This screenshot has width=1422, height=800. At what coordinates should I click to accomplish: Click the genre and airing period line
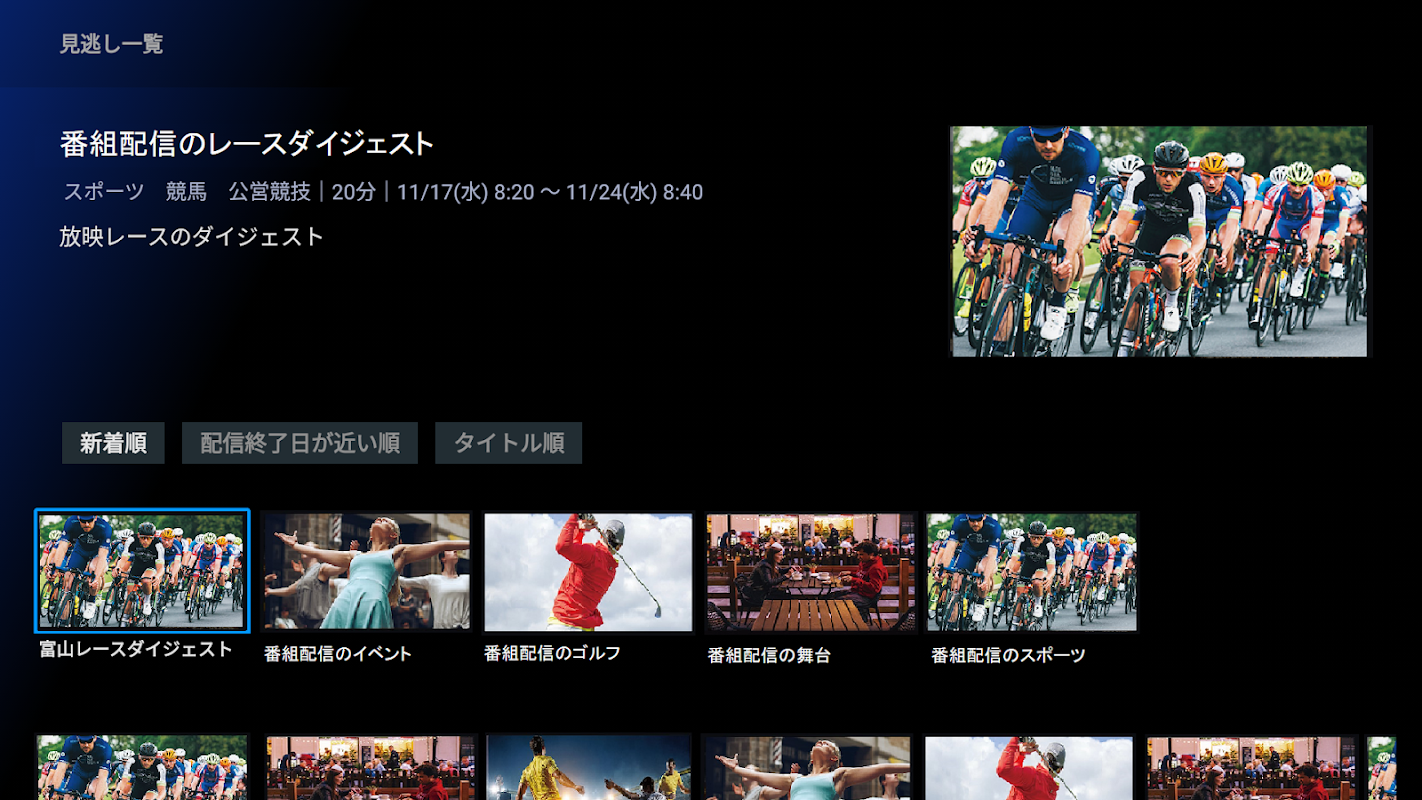click(x=383, y=192)
